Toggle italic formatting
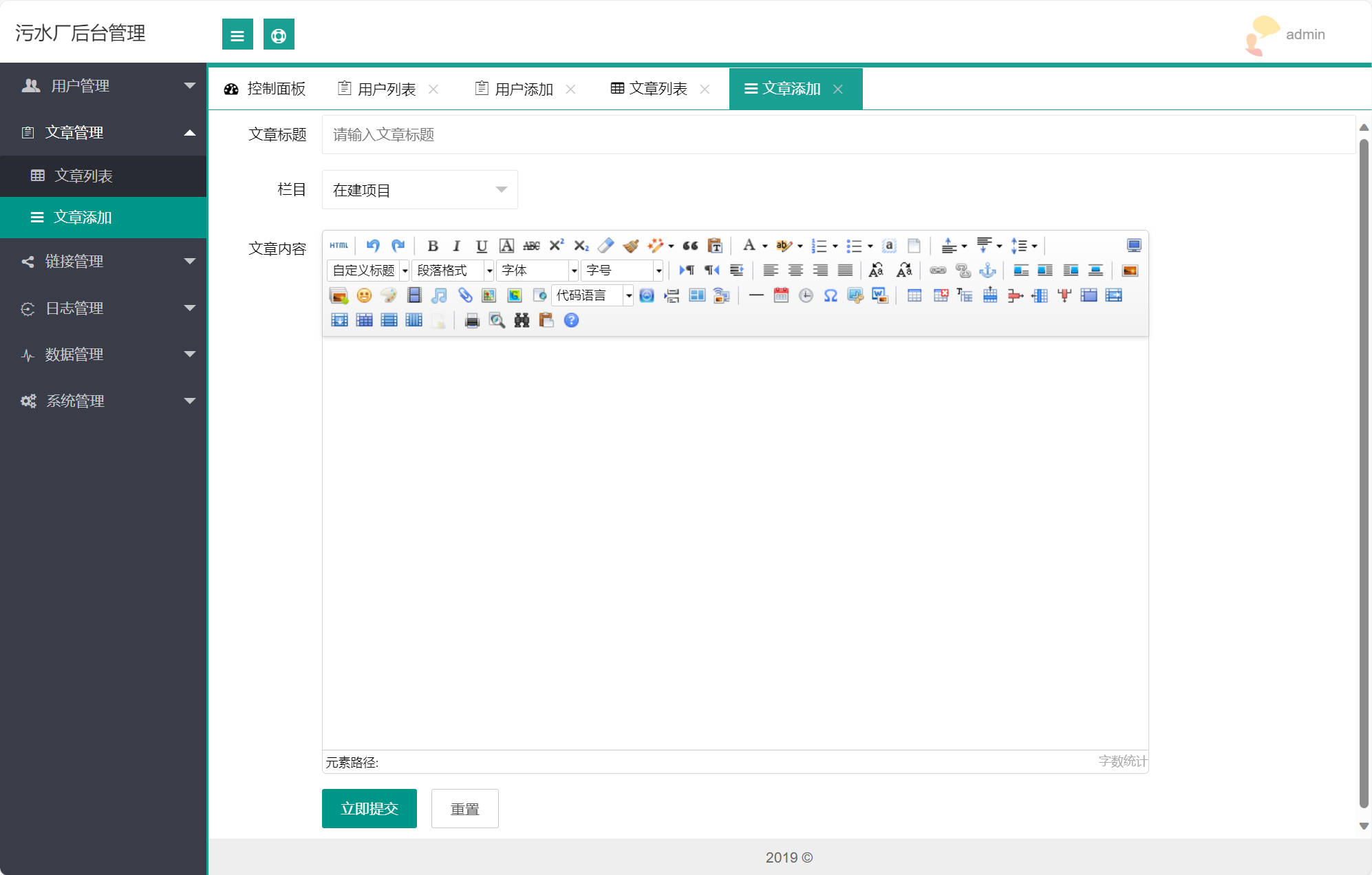 tap(456, 246)
